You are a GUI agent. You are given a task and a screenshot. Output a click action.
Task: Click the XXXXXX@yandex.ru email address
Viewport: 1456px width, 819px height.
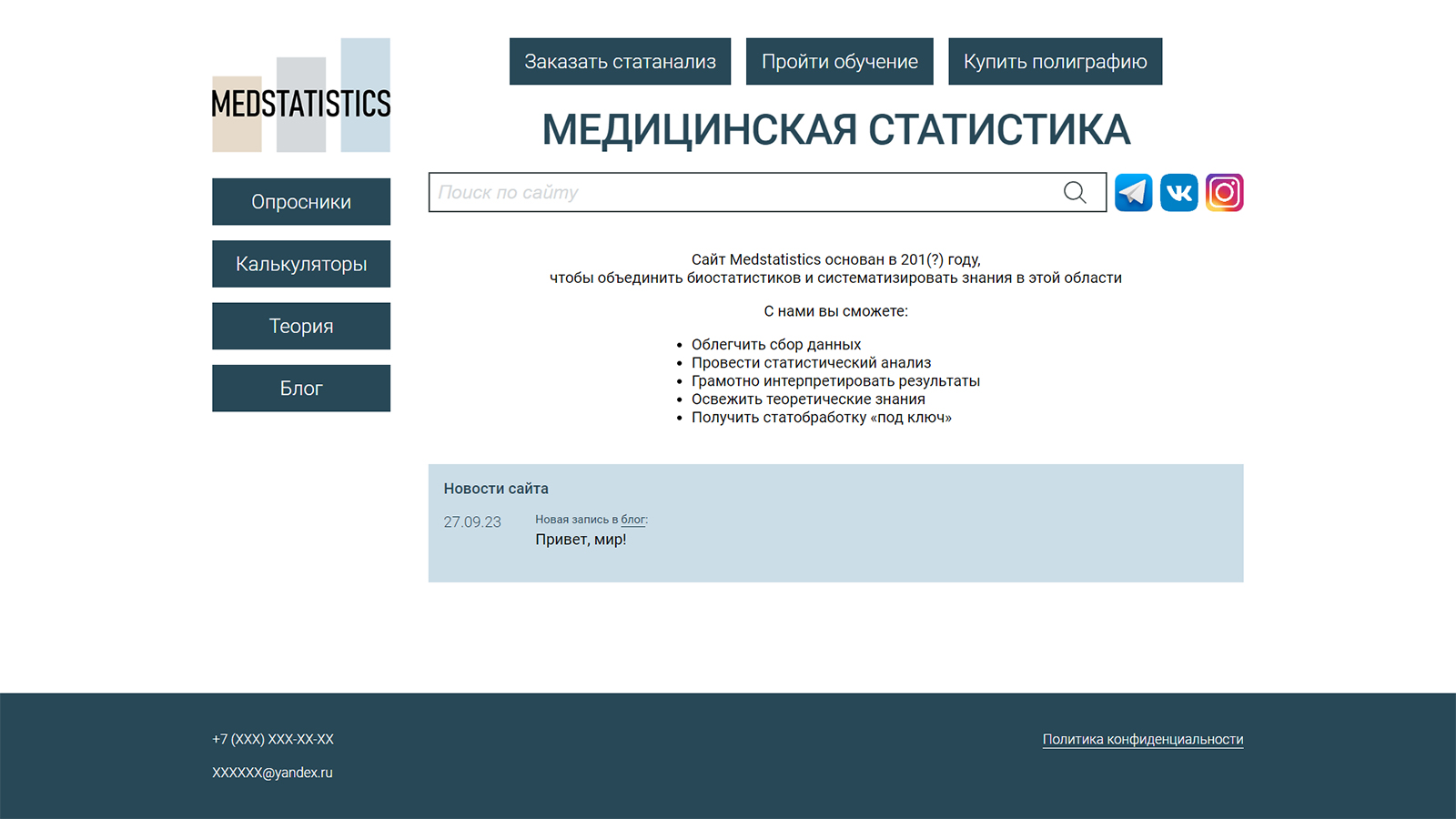(x=272, y=773)
